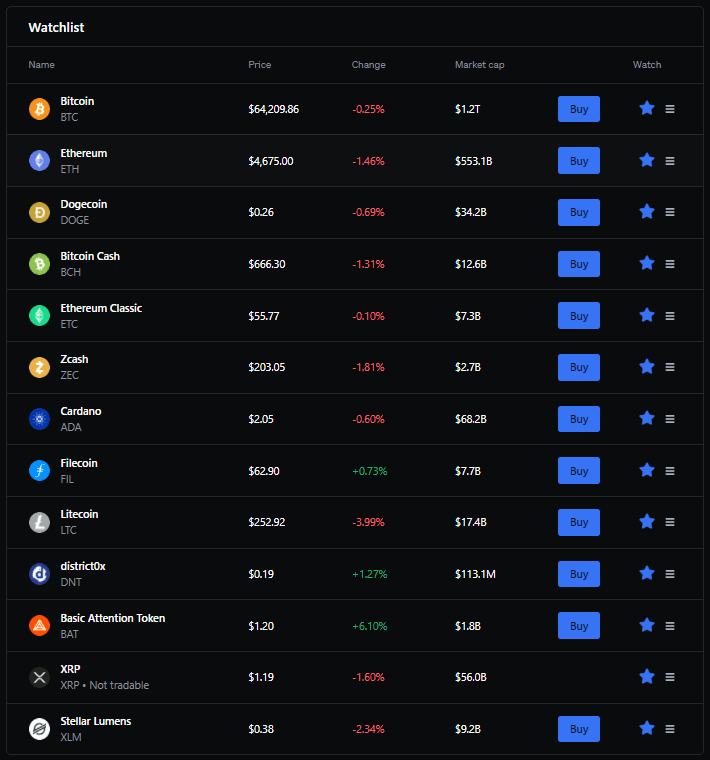Click the Basic Attention Token logo icon
The image size is (710, 760).
tap(39, 626)
